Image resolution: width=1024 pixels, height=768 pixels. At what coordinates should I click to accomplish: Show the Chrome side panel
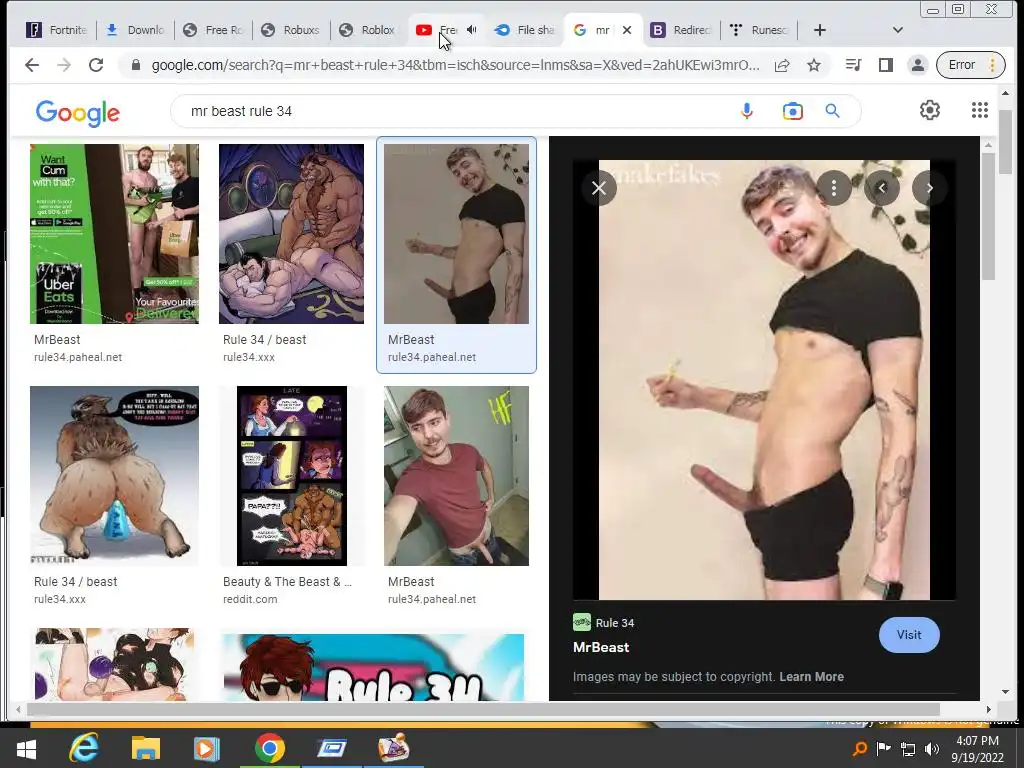(886, 65)
